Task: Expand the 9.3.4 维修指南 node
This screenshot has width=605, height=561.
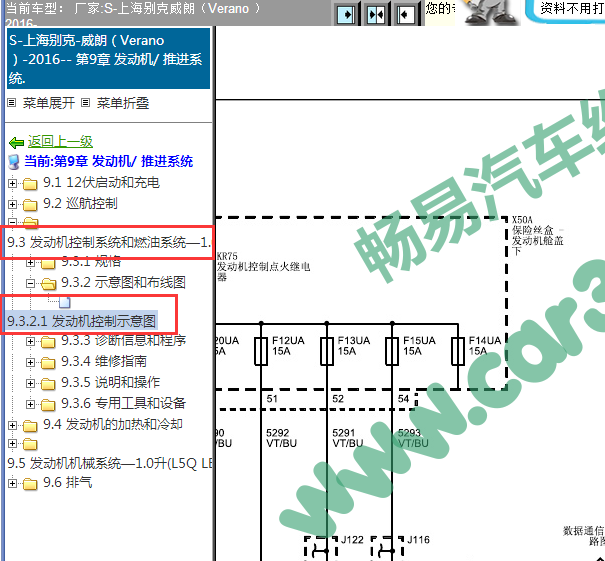Action: (x=30, y=362)
